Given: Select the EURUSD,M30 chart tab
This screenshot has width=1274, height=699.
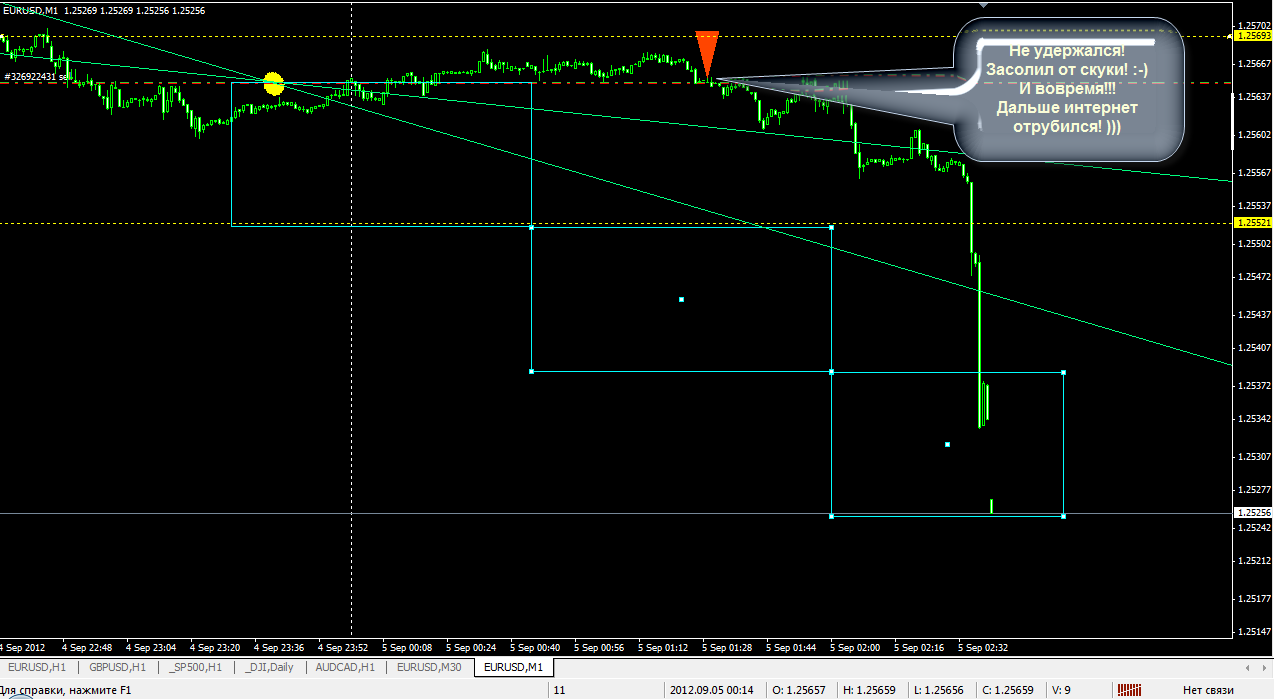Looking at the screenshot, I should click(429, 666).
